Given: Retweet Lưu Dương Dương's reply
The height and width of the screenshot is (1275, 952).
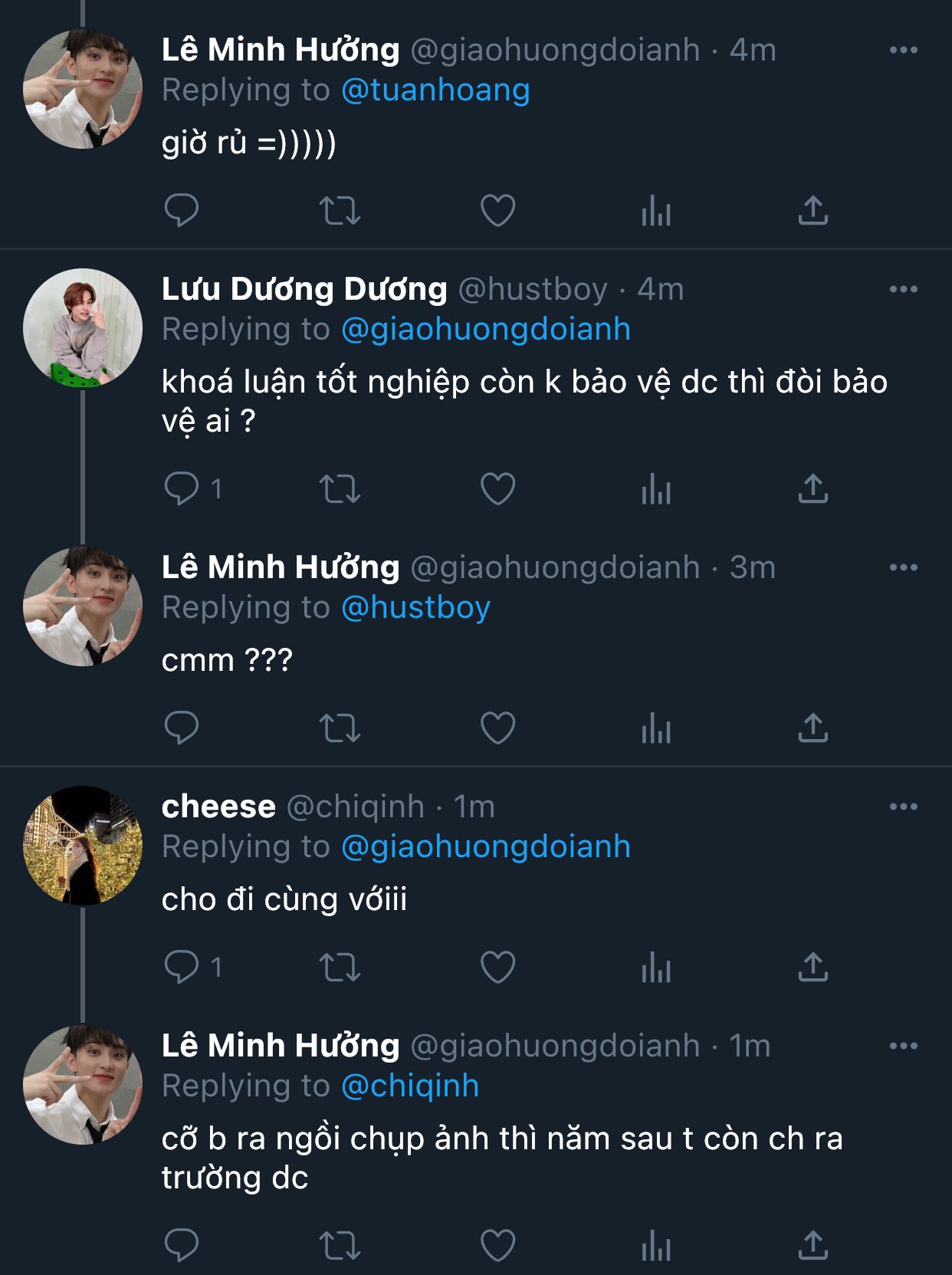Looking at the screenshot, I should click(340, 488).
